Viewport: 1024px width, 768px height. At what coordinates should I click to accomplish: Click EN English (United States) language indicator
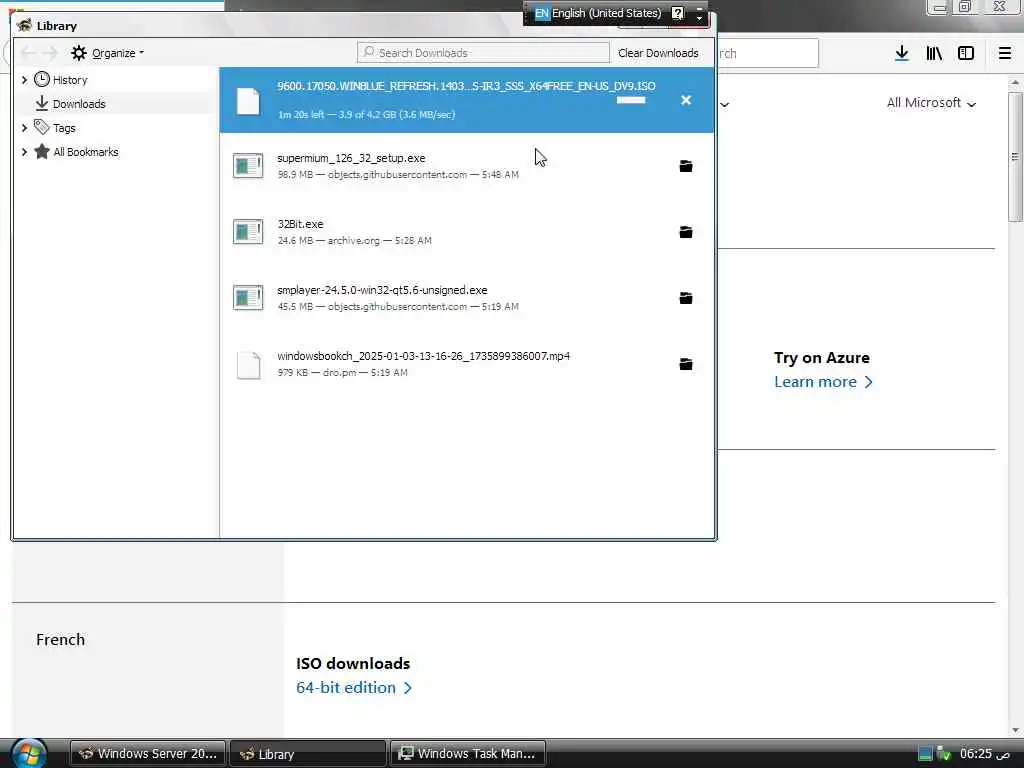pyautogui.click(x=598, y=13)
